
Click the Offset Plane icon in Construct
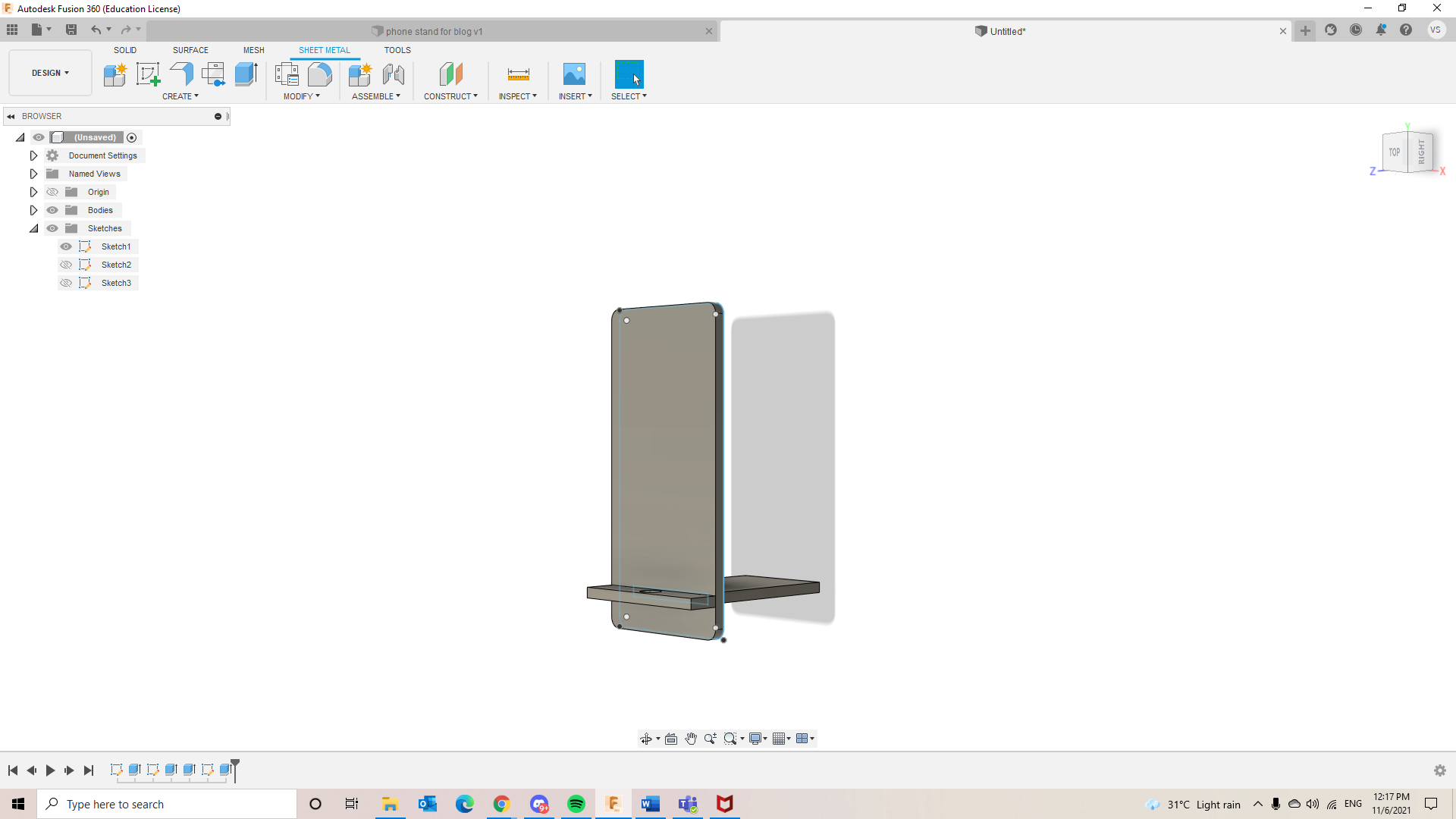pos(450,74)
